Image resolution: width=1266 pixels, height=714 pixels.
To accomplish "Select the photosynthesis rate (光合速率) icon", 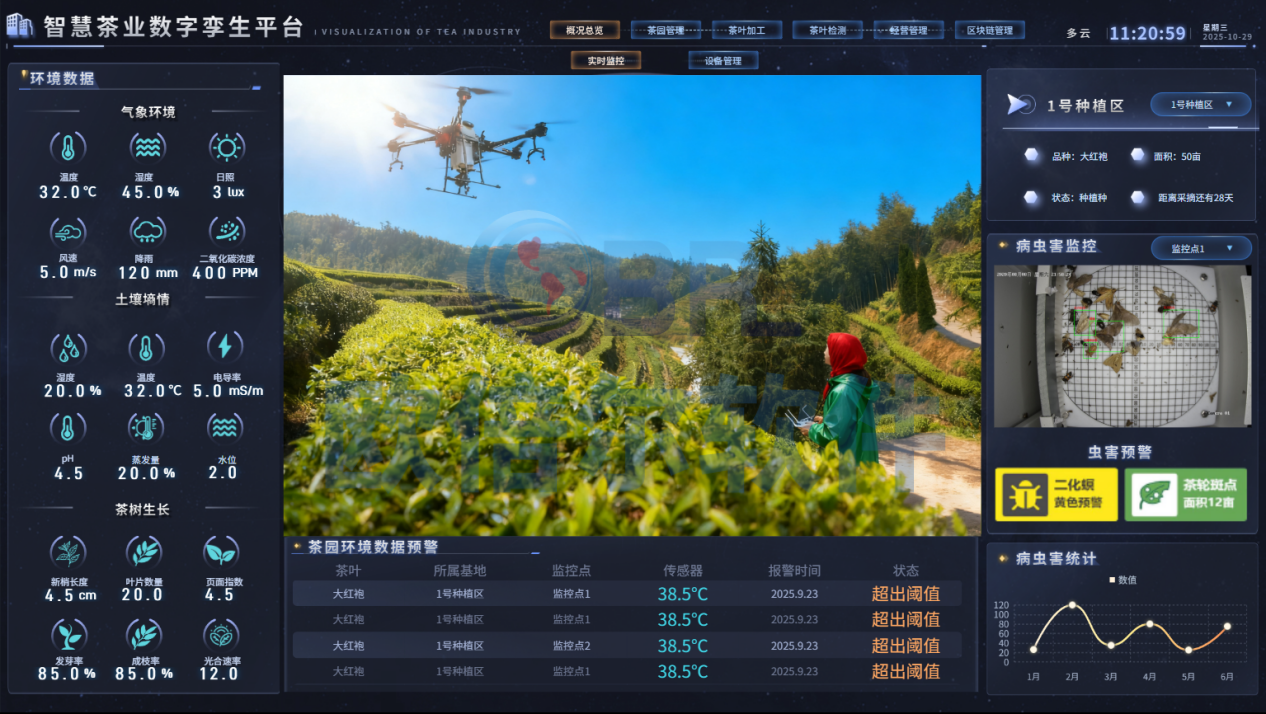I will click(x=220, y=634).
